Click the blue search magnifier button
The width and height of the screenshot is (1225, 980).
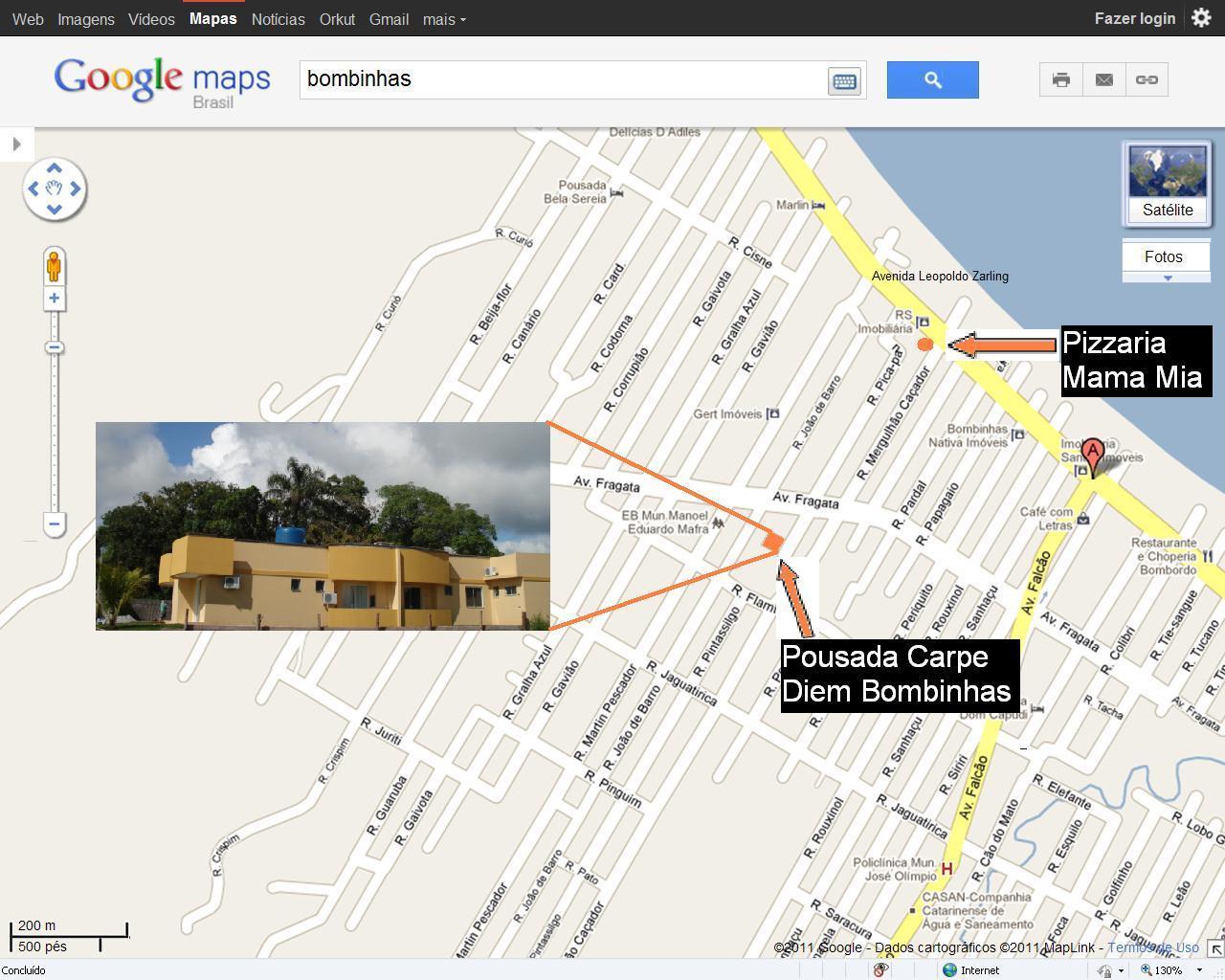932,79
